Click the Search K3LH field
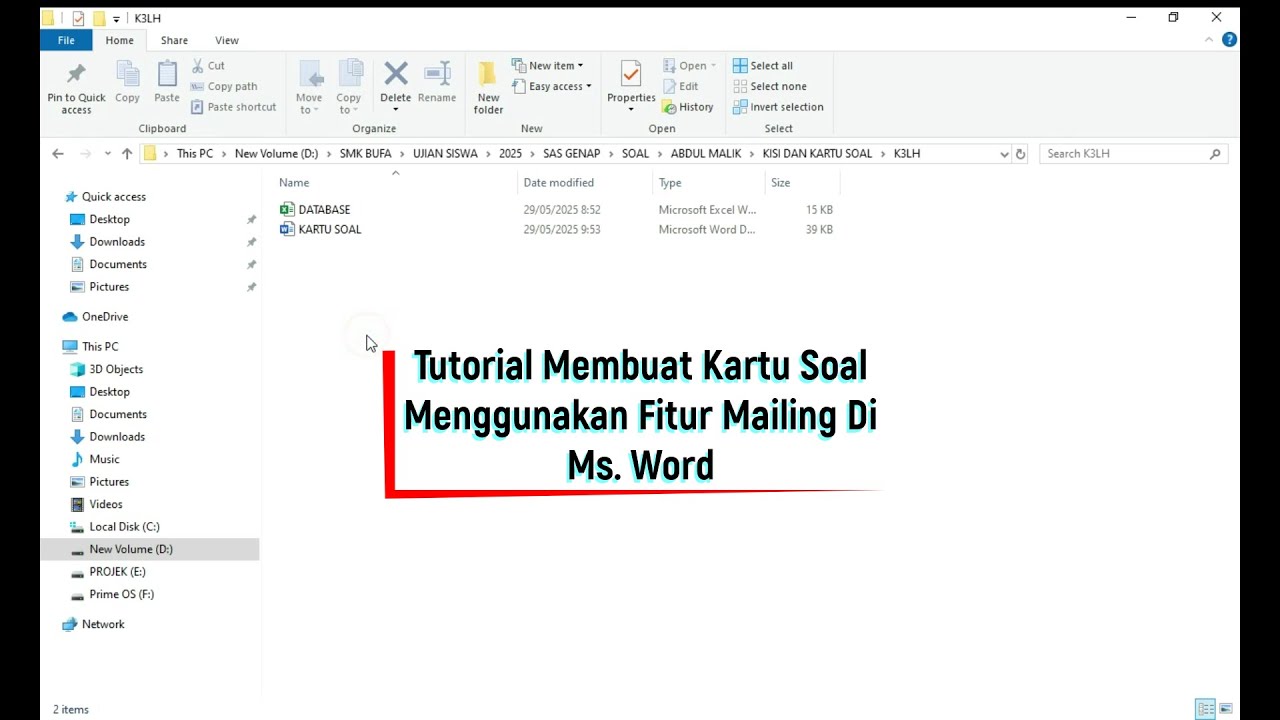The image size is (1280, 720). (1133, 154)
